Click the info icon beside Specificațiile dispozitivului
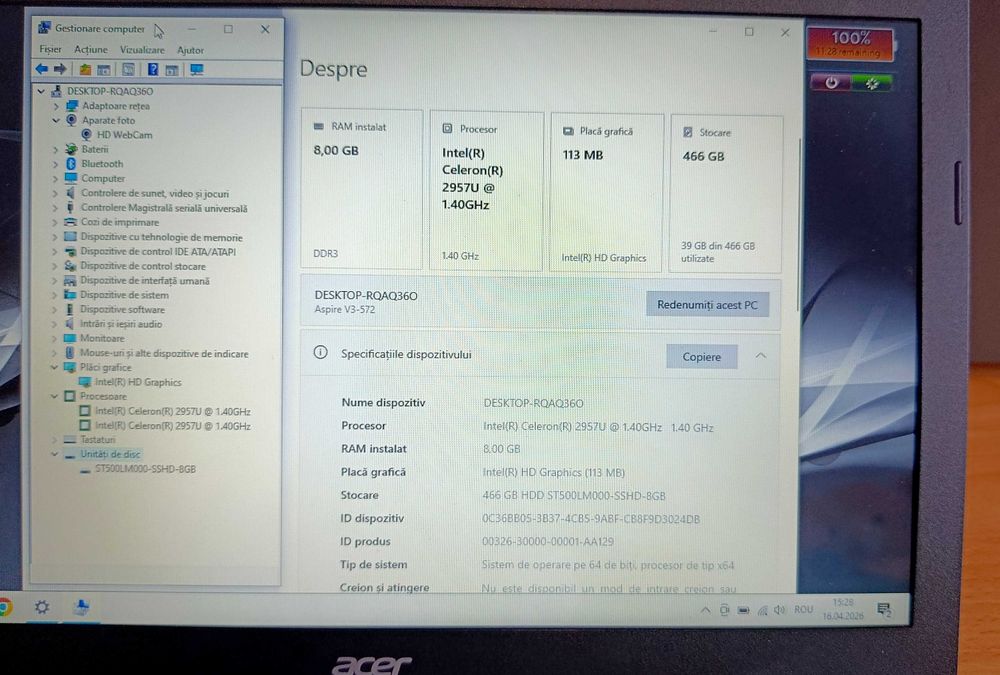Viewport: 1000px width, 675px height. click(x=320, y=352)
